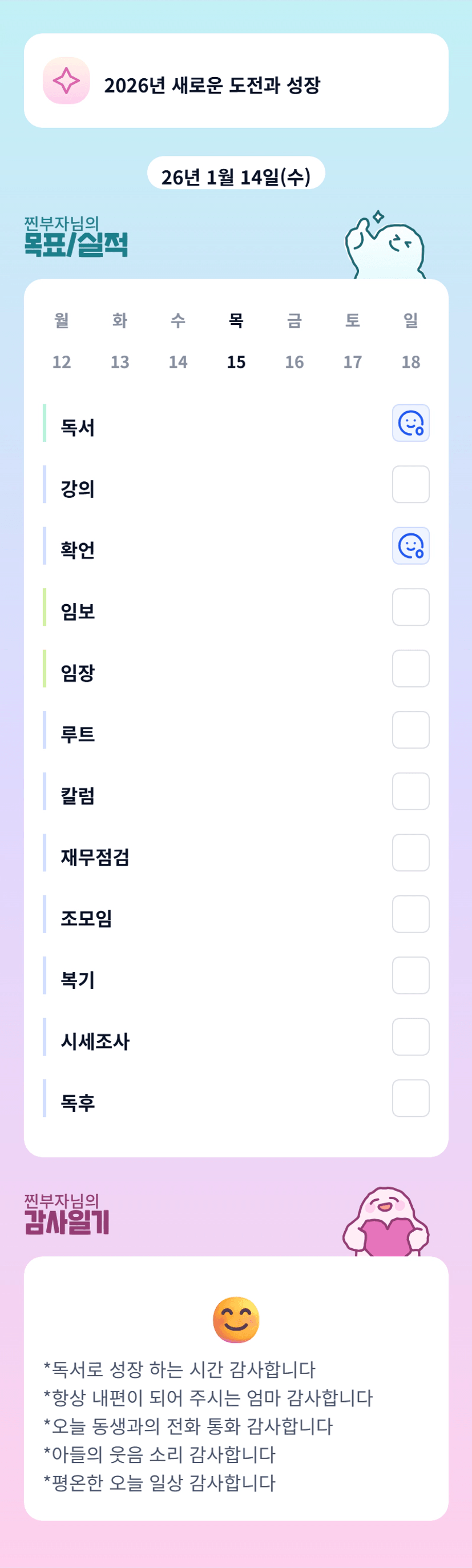Screen dimensions: 472x1568
Task: Toggle the 칼럼 checkbox
Action: [410, 791]
